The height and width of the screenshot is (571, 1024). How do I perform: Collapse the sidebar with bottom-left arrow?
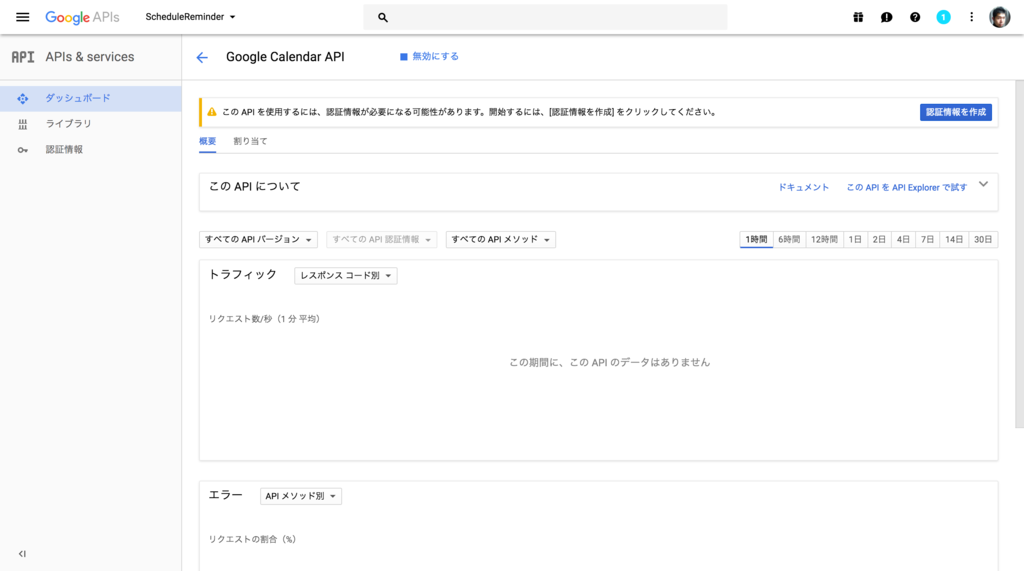click(x=22, y=554)
